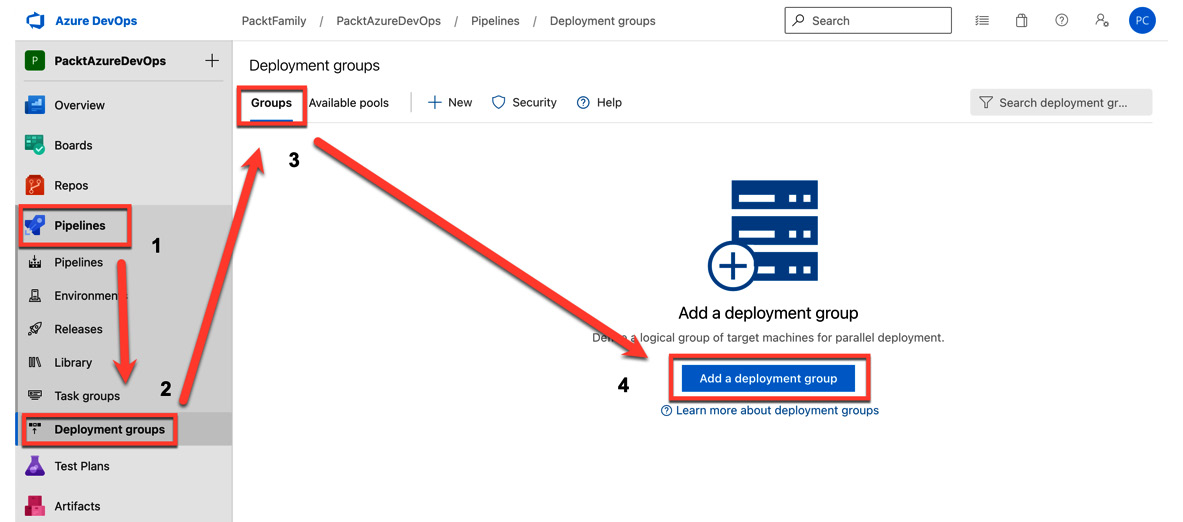Open PacktAzureDevOps breadcrumb link

(x=389, y=21)
